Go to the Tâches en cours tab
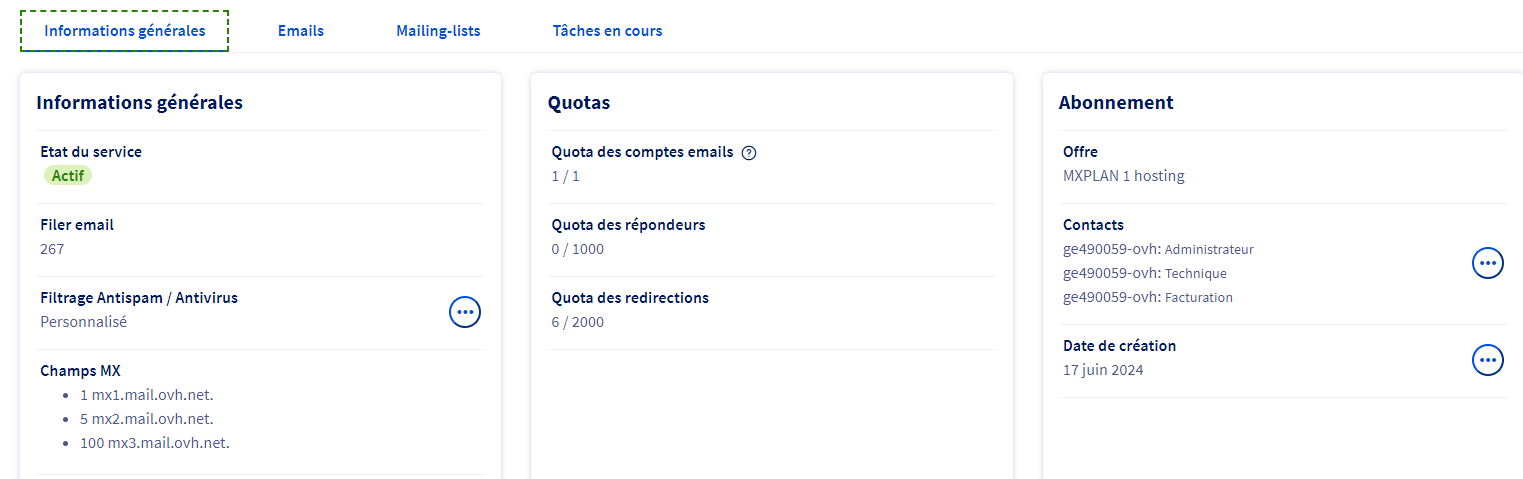 [607, 31]
